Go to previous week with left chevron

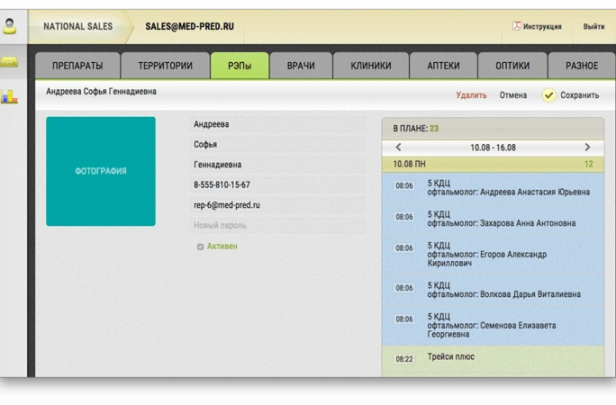399,147
